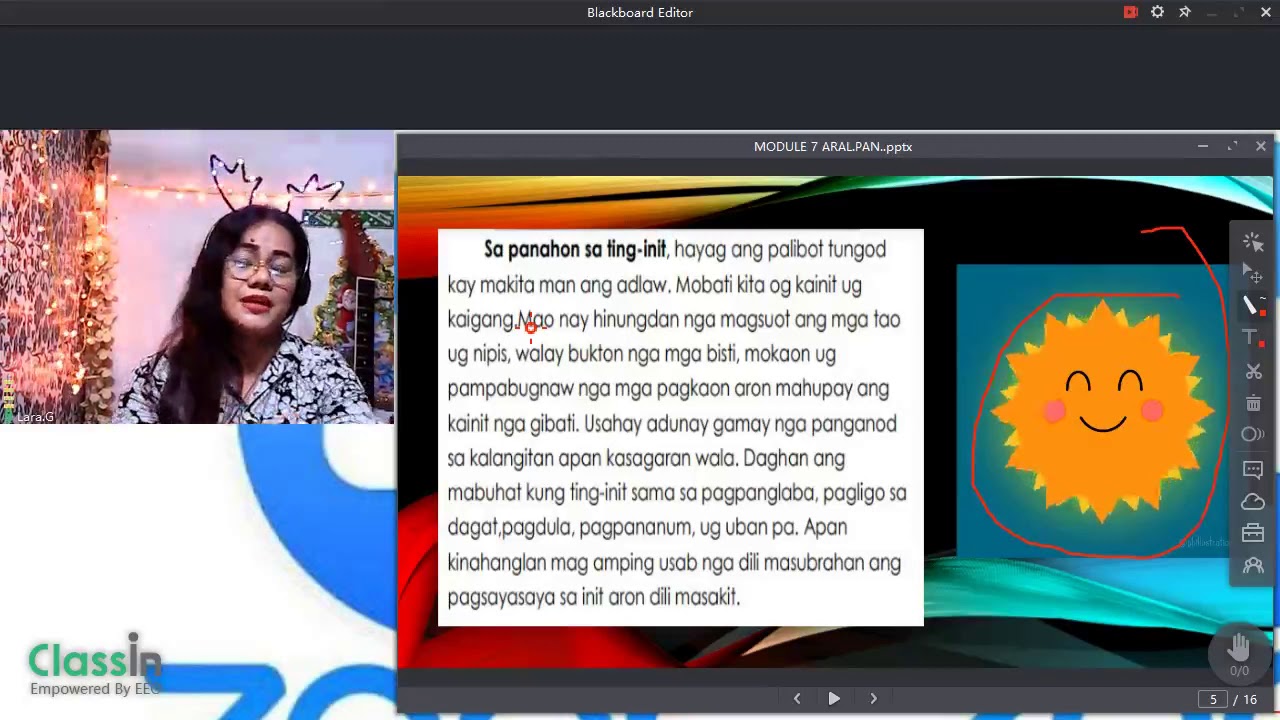Close the MODULE 7 ARAL.PAN pptx window

(x=1261, y=146)
